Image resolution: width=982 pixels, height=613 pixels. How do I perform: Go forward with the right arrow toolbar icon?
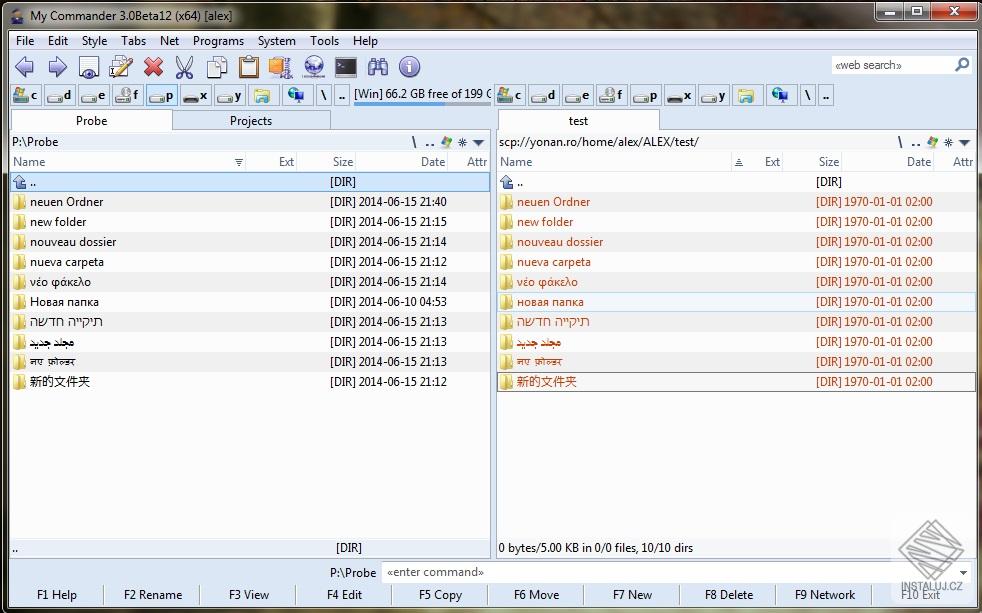(x=57, y=66)
